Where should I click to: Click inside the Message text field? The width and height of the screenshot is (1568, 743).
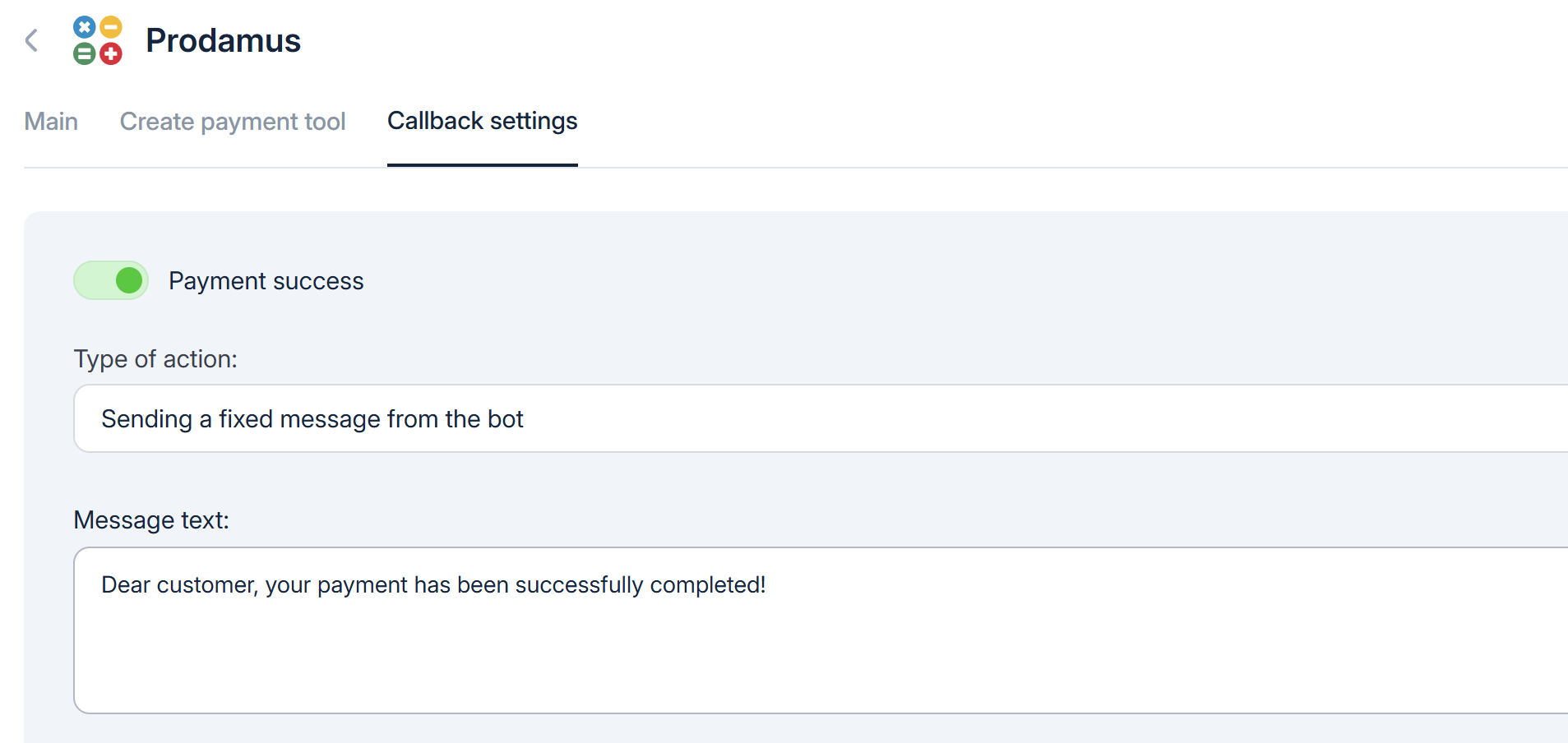pos(821,649)
